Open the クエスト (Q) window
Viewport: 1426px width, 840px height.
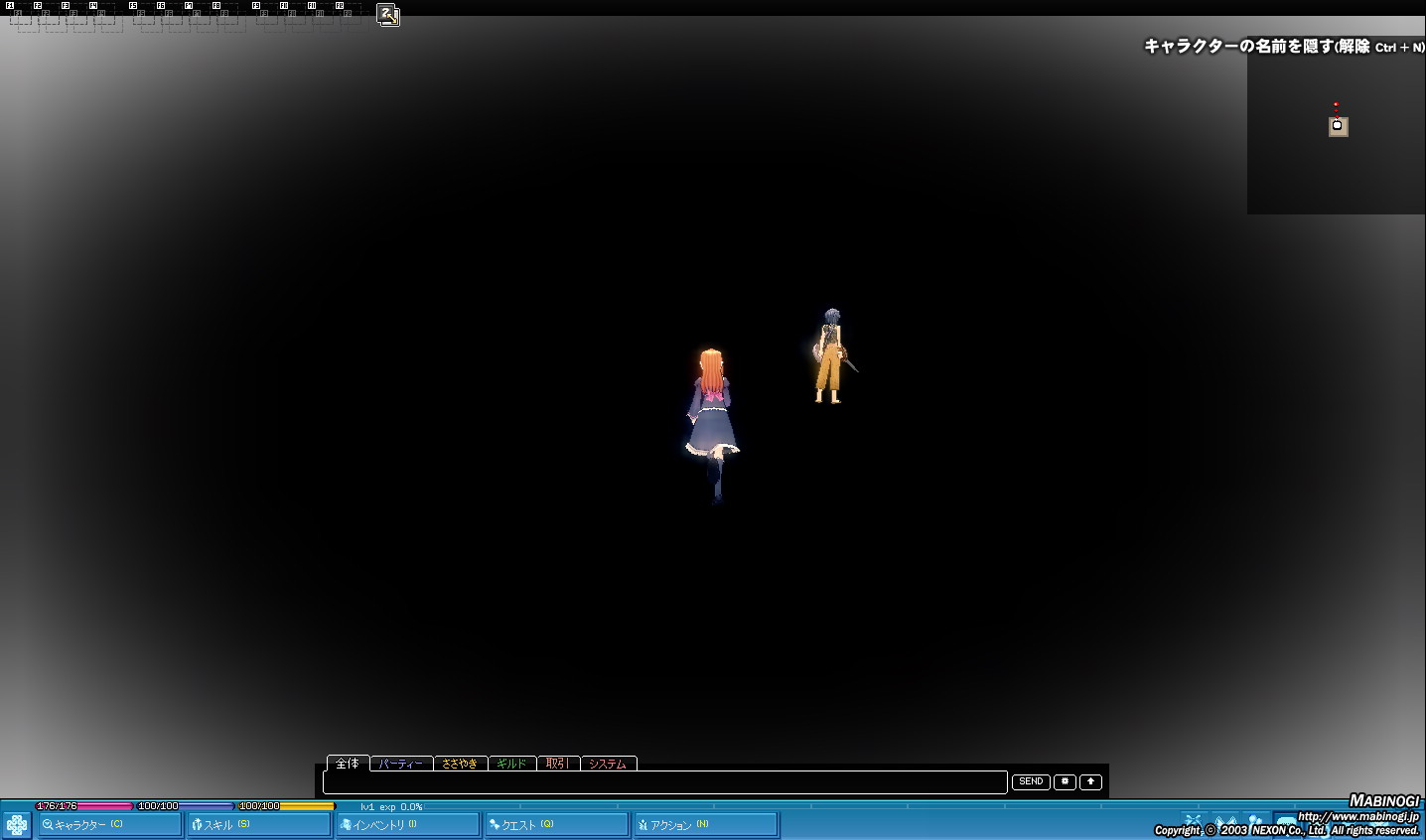click(556, 825)
